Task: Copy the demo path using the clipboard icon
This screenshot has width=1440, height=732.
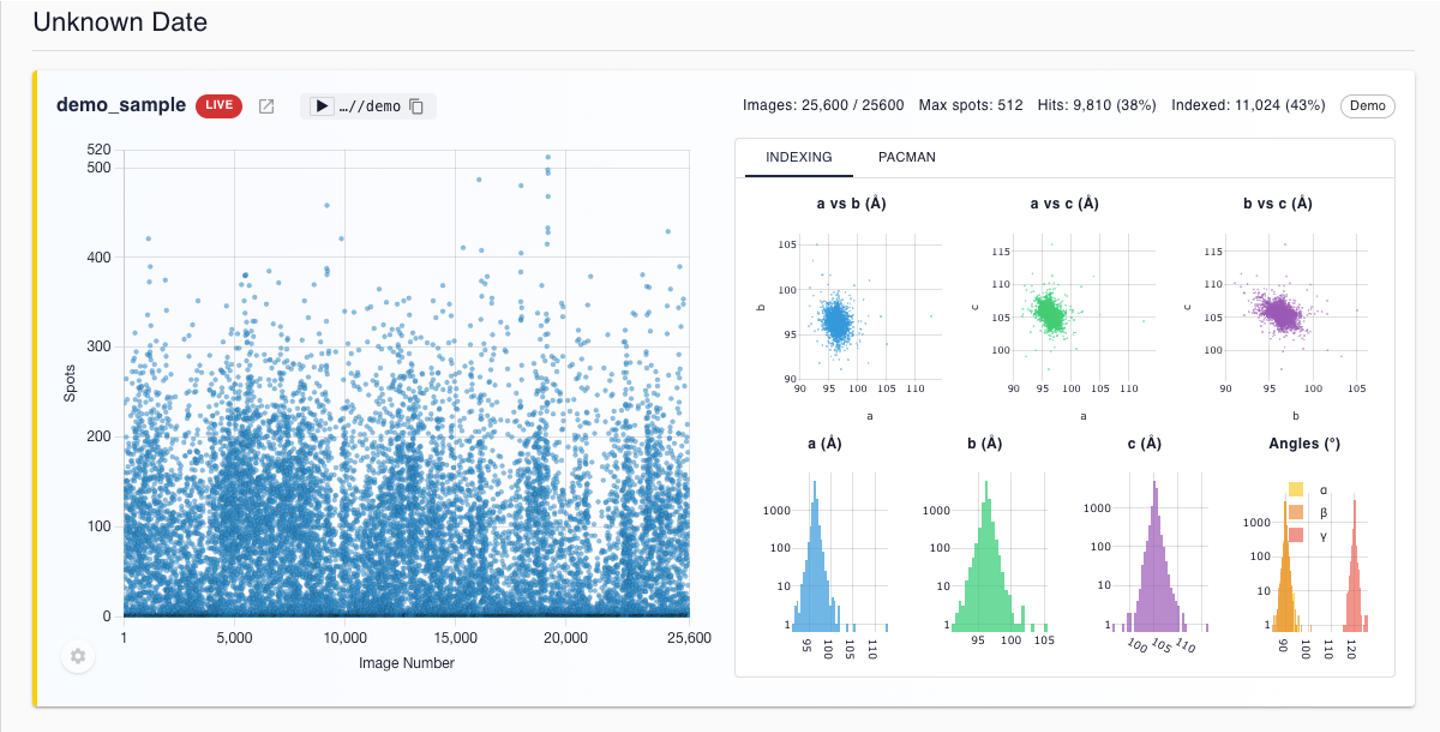Action: click(x=417, y=106)
